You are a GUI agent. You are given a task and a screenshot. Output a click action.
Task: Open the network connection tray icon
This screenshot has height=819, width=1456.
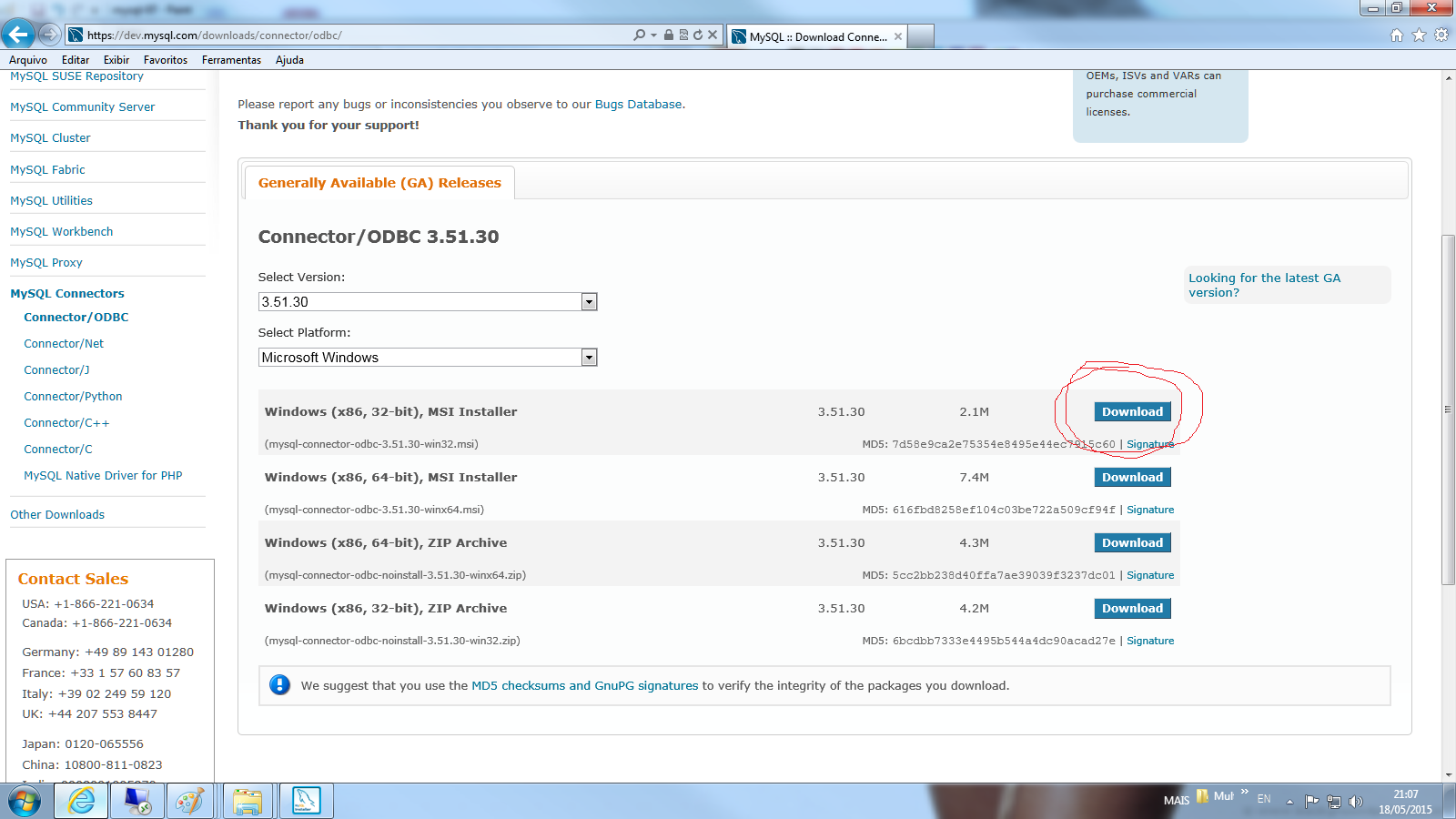tap(1334, 802)
